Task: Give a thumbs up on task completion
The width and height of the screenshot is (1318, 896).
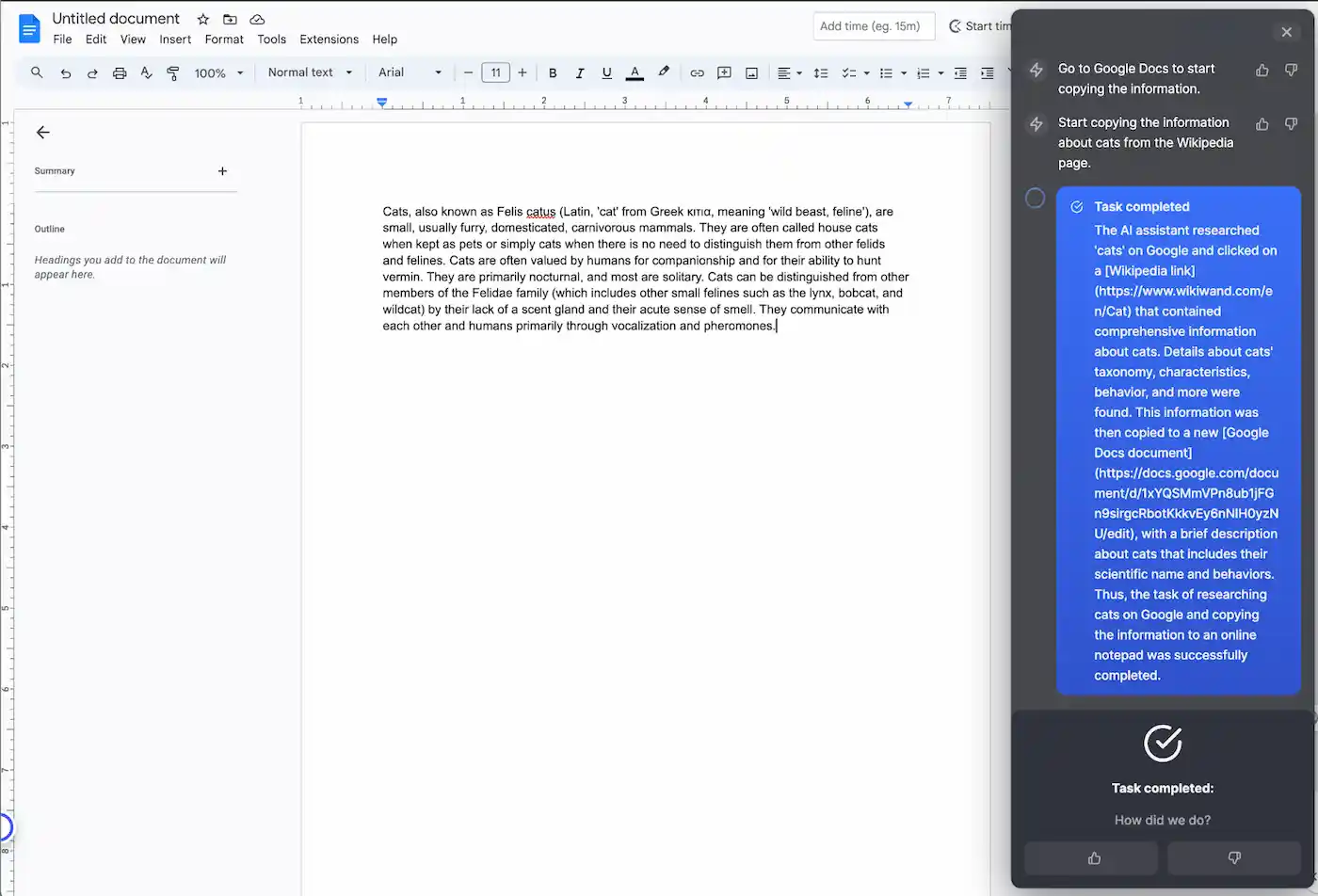Action: tap(1091, 857)
